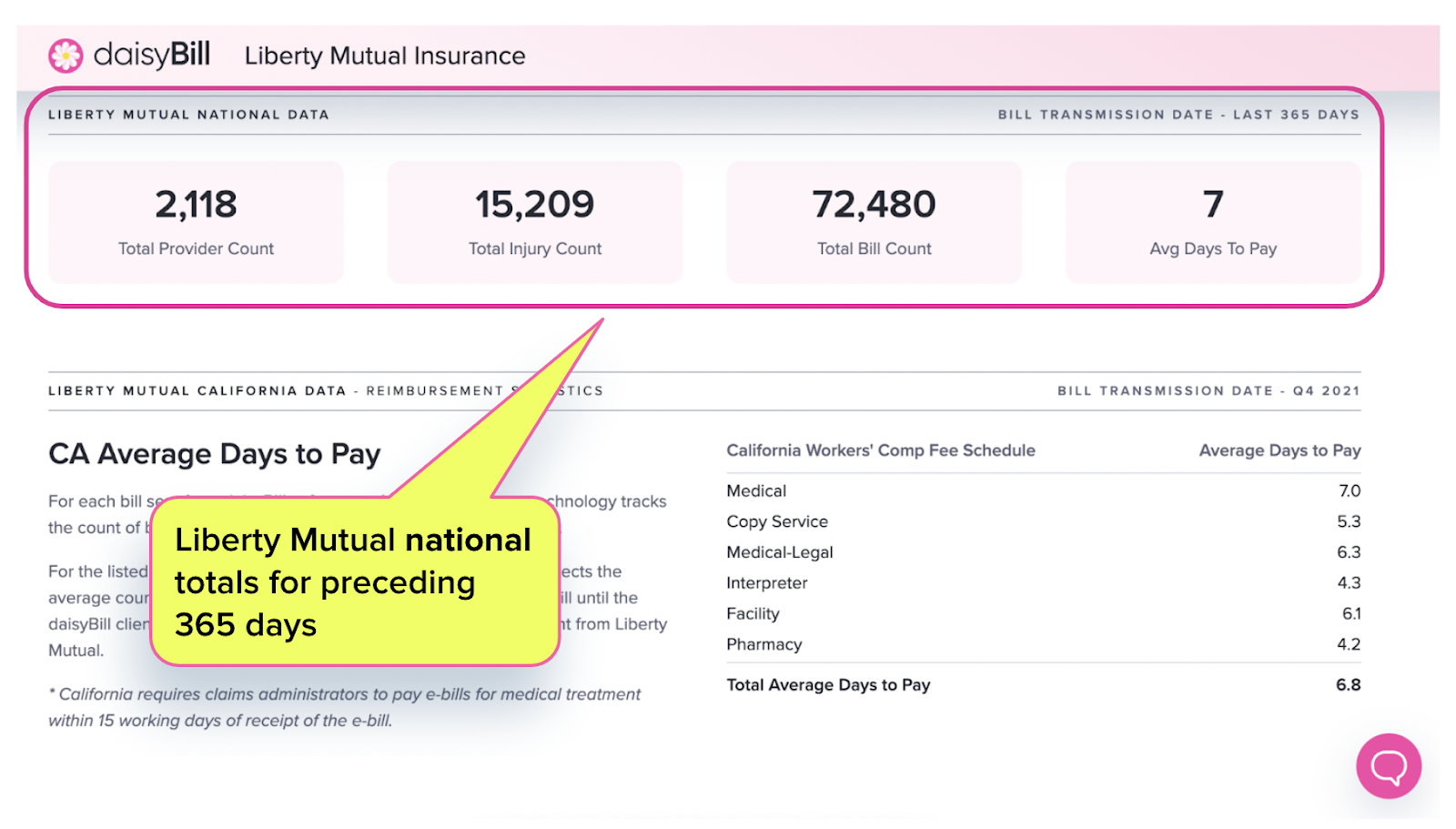
Task: Click the daisyBill flower logo icon
Action: (x=66, y=56)
